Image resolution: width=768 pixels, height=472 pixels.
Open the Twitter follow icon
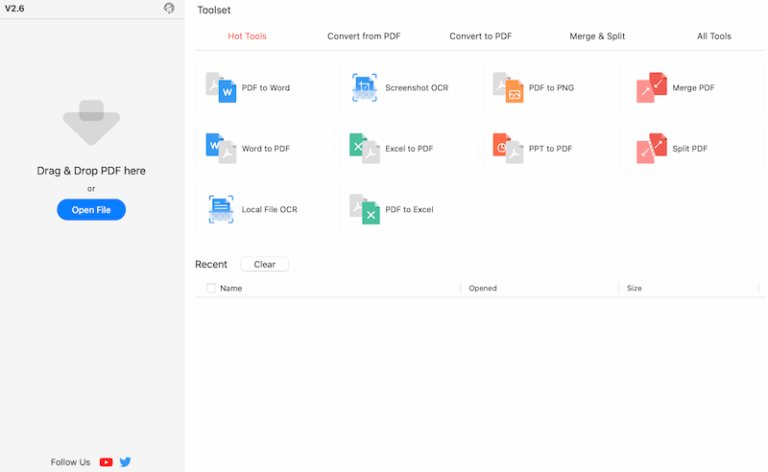(x=125, y=462)
